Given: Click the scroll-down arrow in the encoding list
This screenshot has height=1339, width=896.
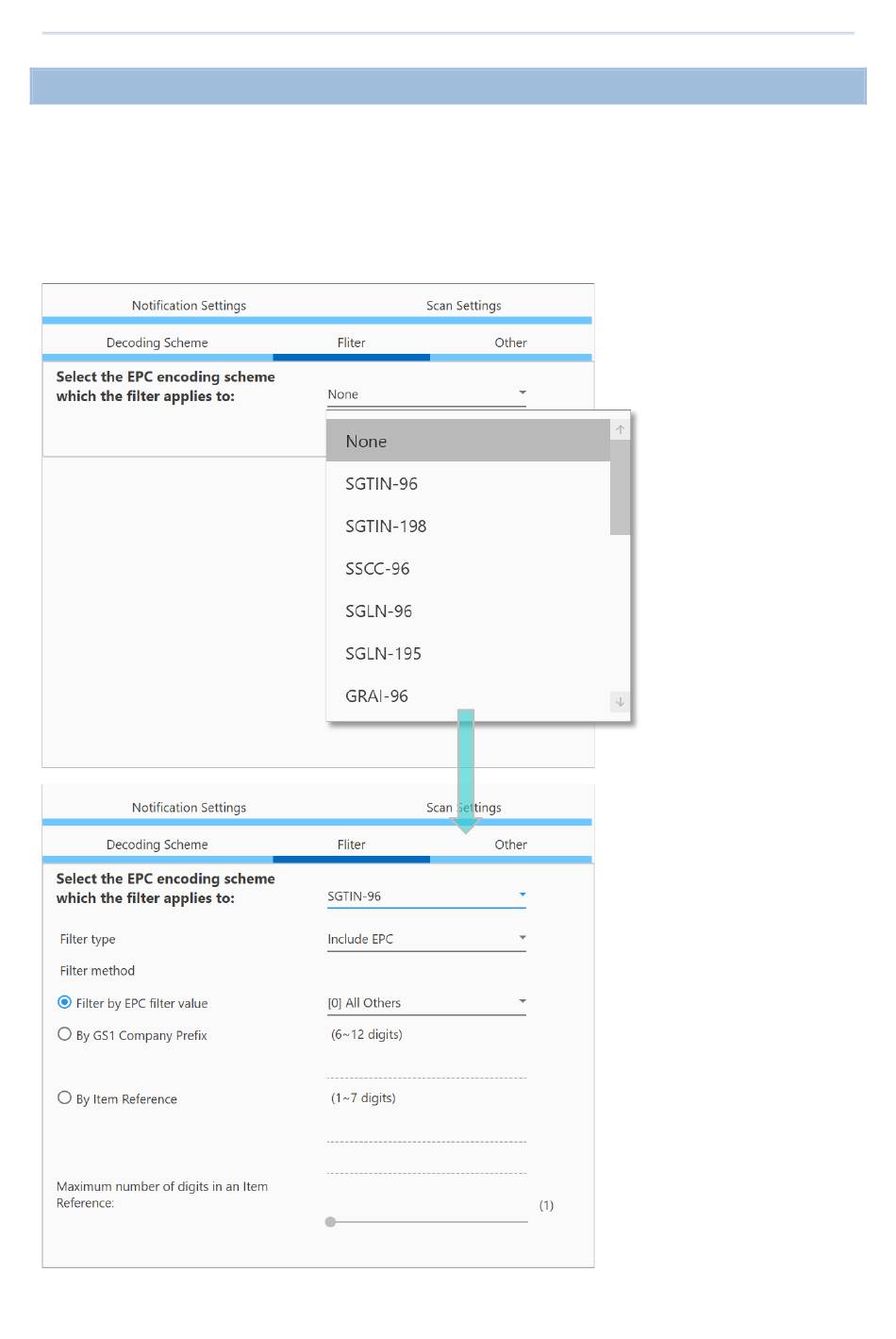Looking at the screenshot, I should [620, 701].
